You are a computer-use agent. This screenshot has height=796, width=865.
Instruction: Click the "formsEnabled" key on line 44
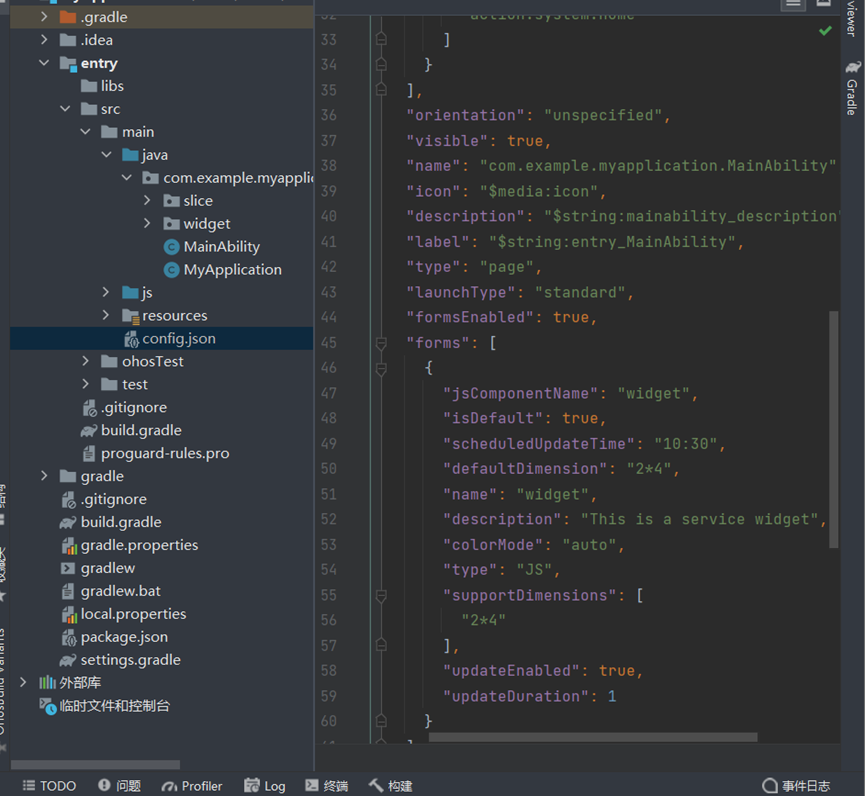pos(470,317)
